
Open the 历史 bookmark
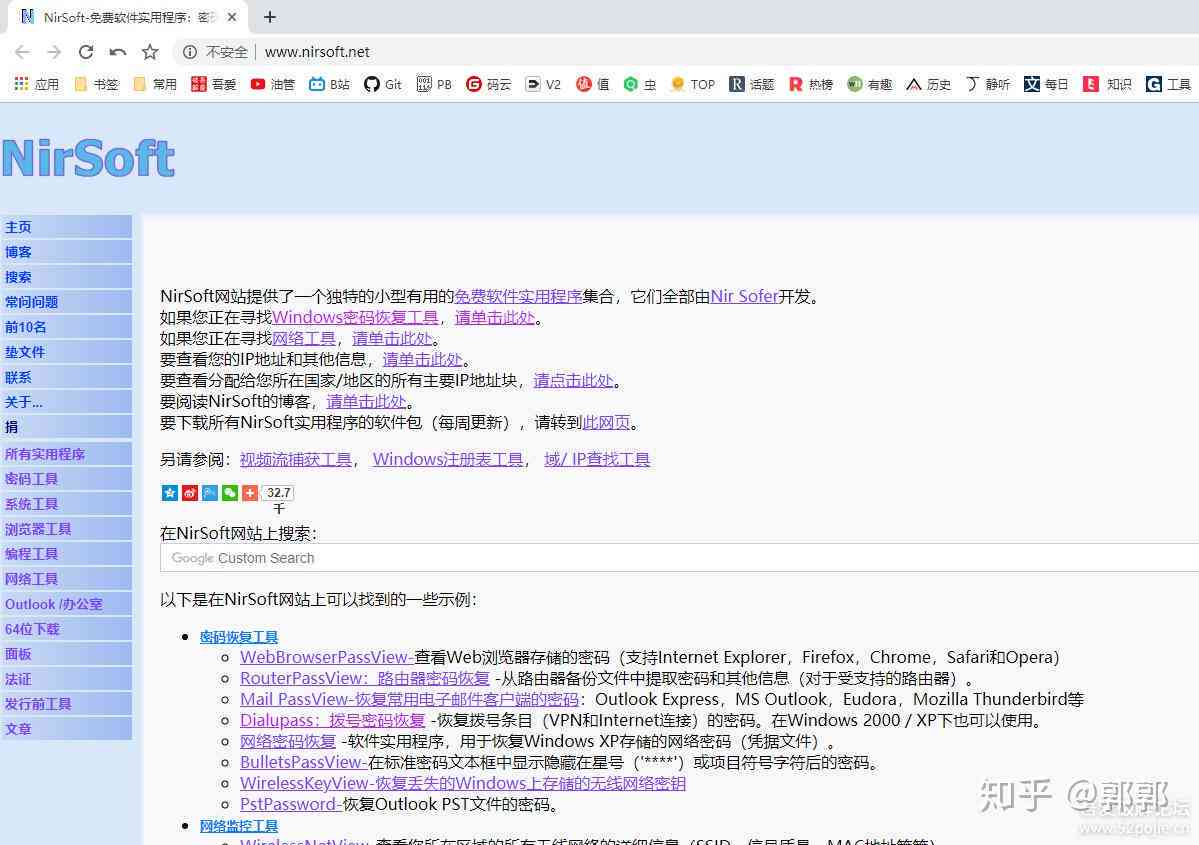pyautogui.click(x=928, y=84)
